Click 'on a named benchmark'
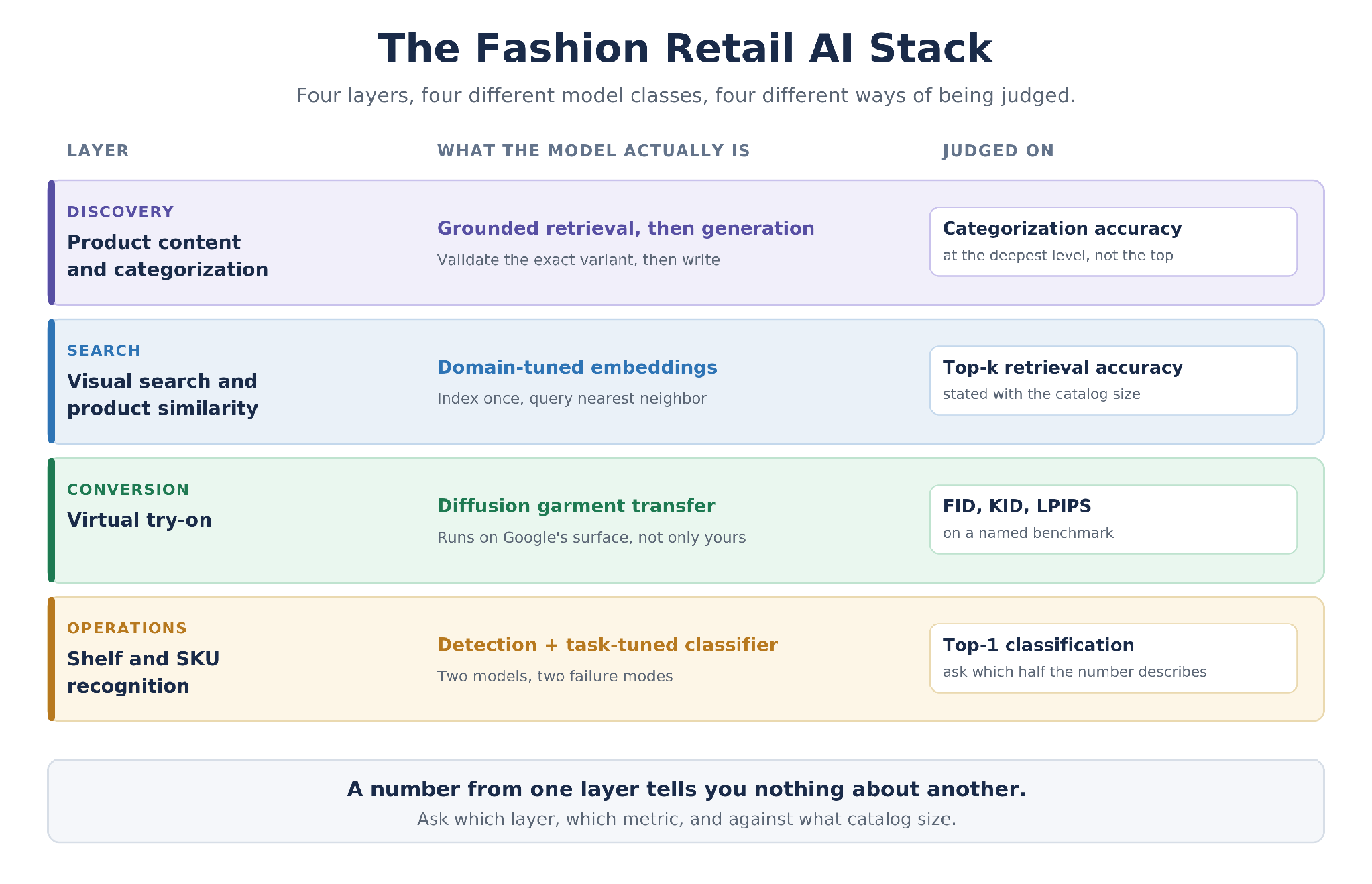This screenshot has height=884, width=1372. click(x=1028, y=533)
